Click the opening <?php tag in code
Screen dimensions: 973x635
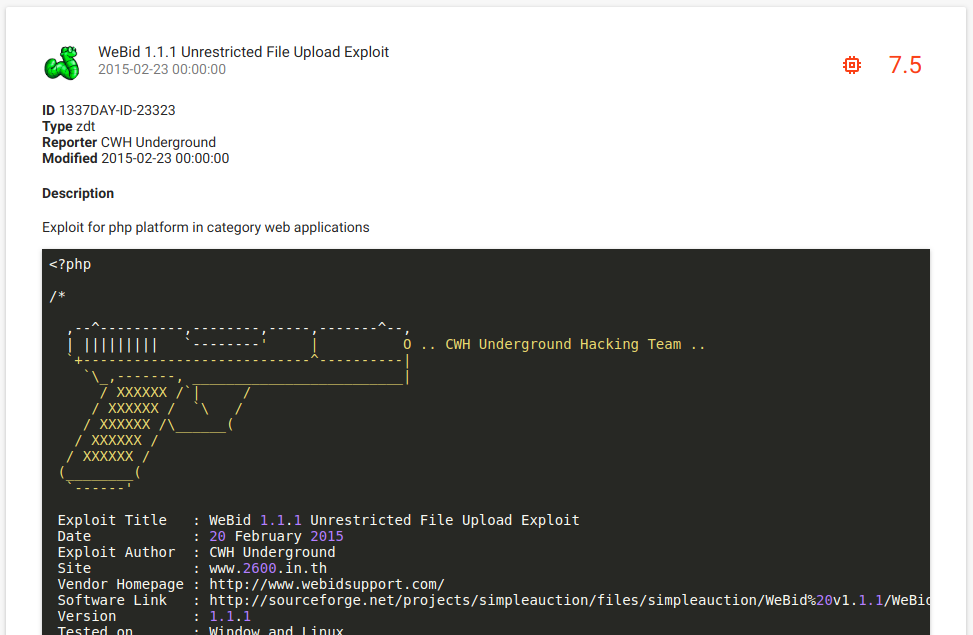pos(70,264)
